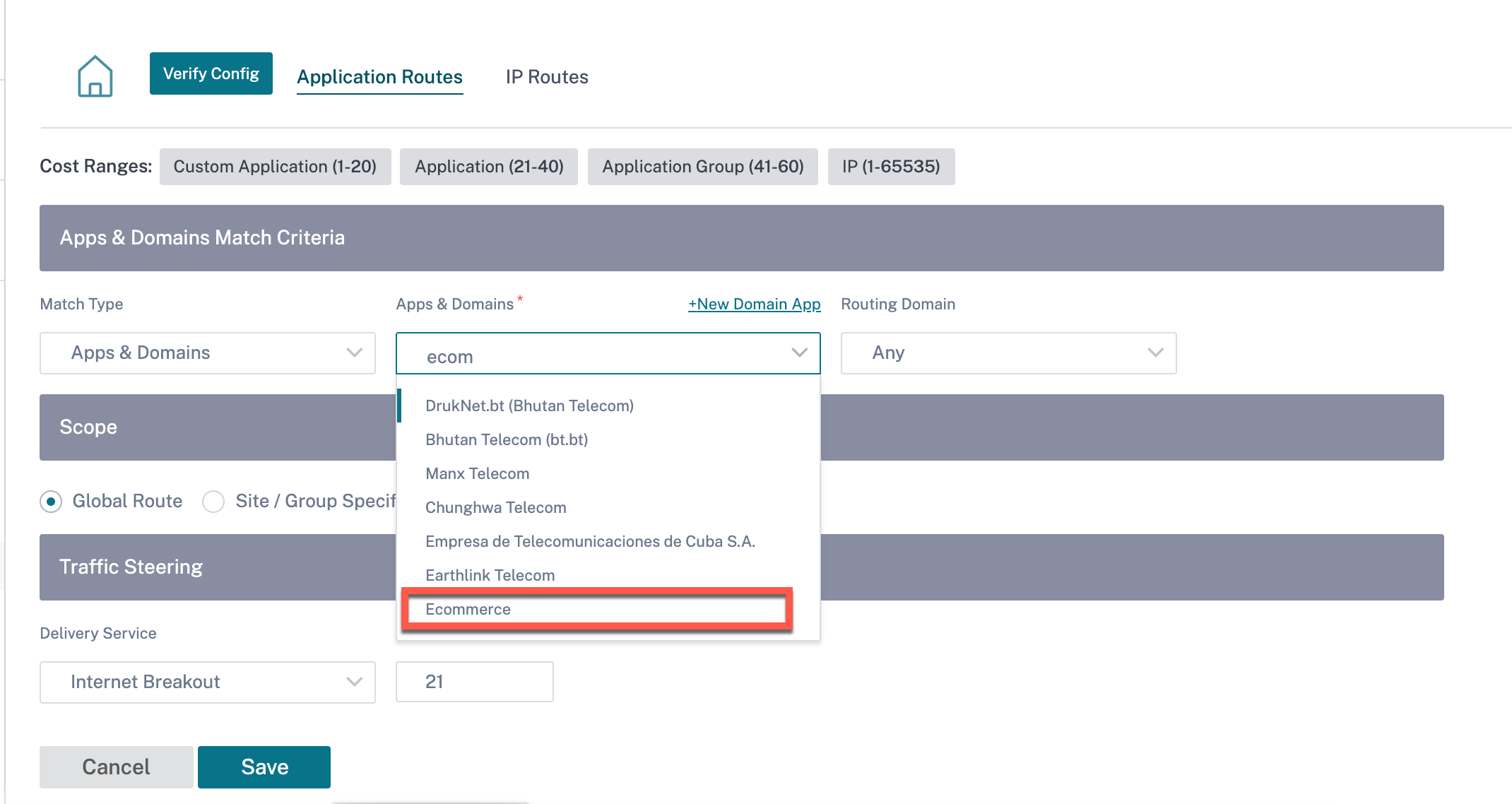Open the IP Routes tab
This screenshot has width=1512, height=804.
pos(547,77)
